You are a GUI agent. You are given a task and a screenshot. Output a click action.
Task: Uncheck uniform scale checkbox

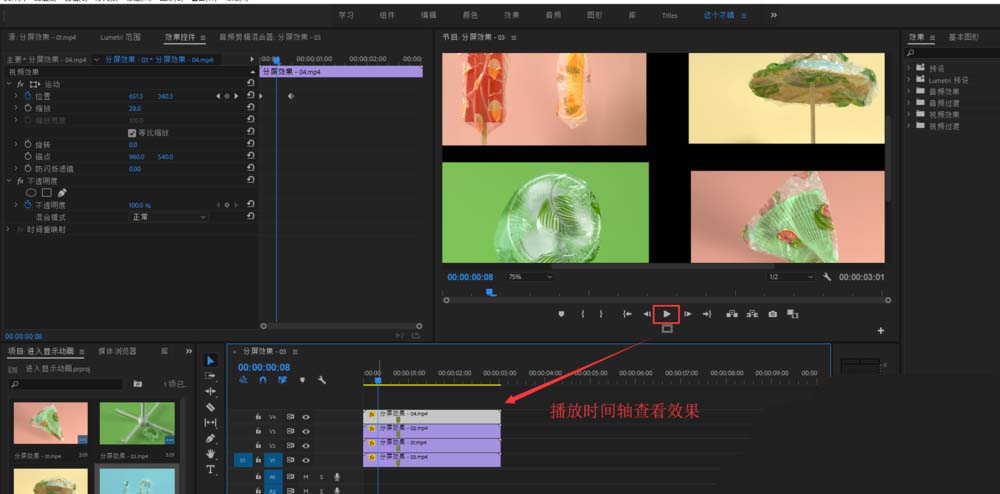tap(132, 133)
